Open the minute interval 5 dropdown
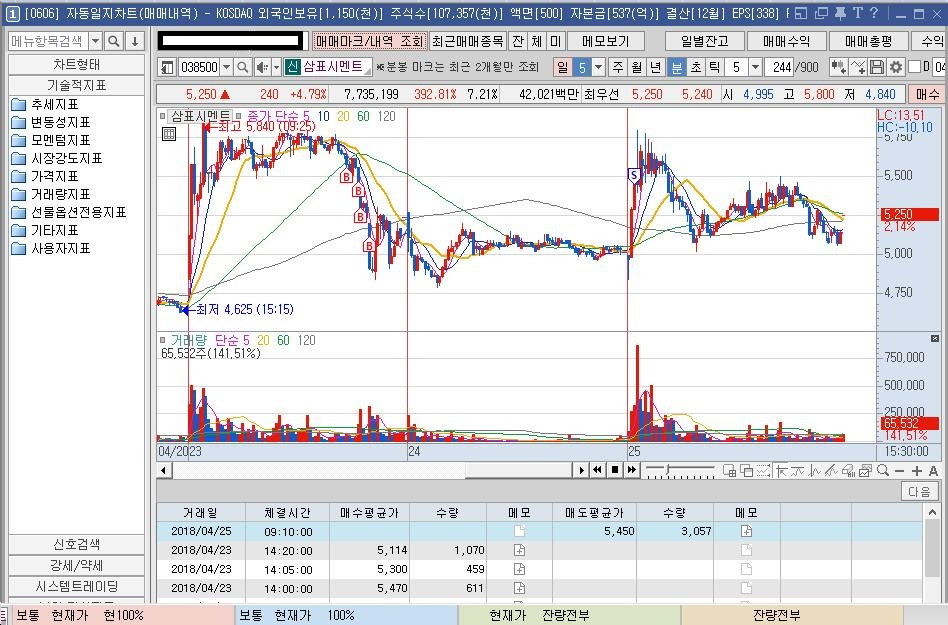 point(755,66)
